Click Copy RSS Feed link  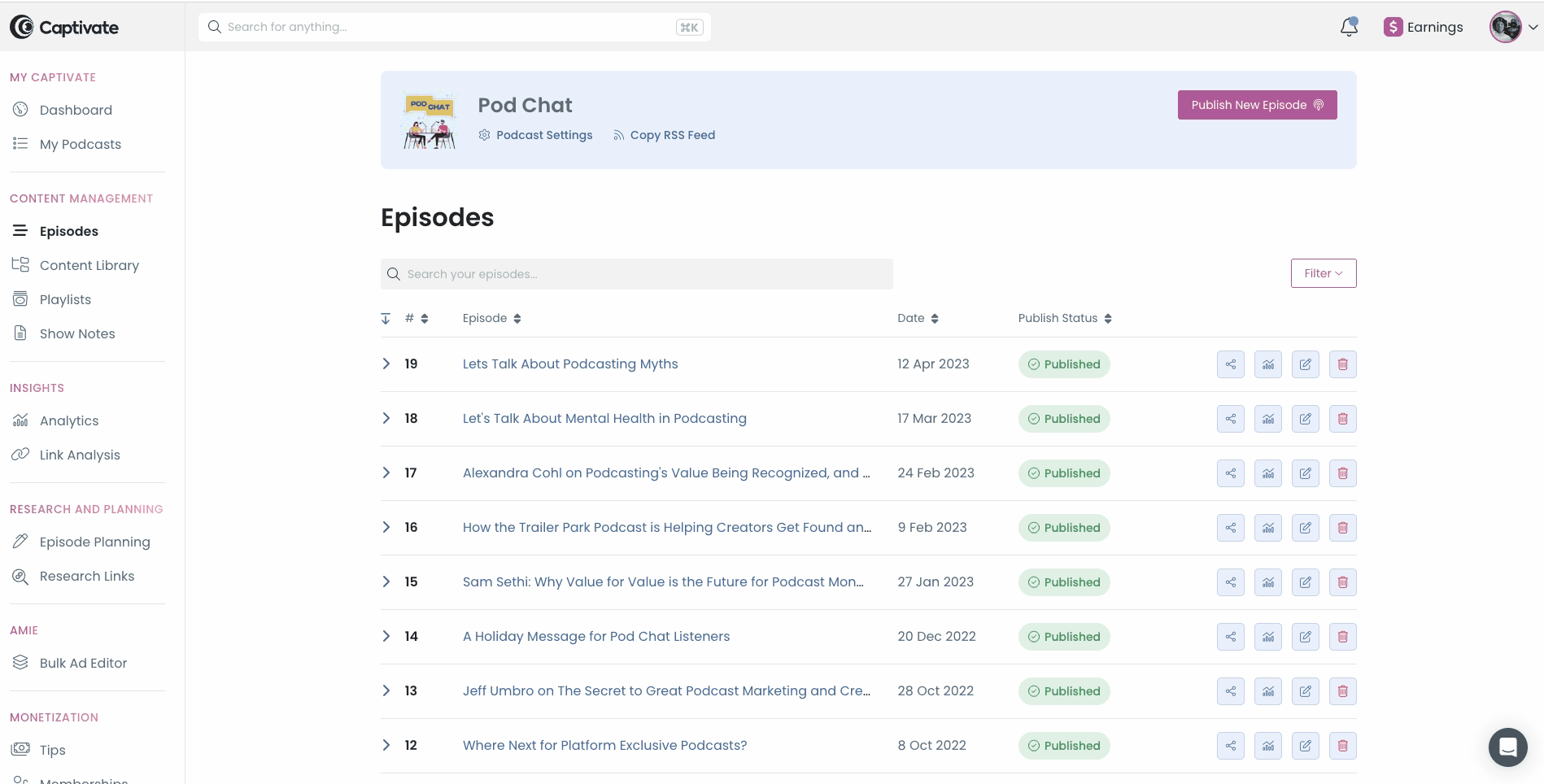(664, 135)
